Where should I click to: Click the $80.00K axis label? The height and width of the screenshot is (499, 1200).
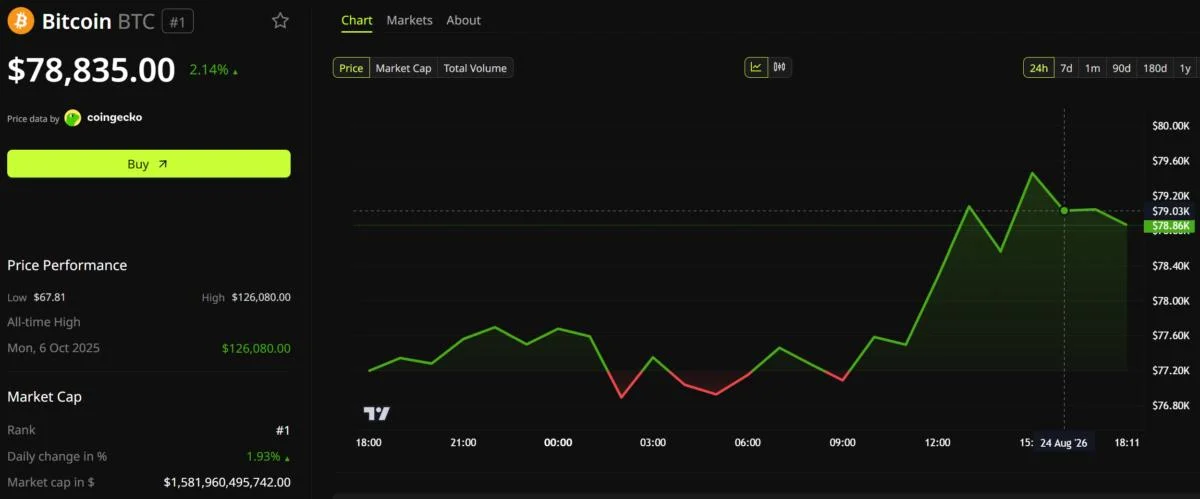(1171, 125)
